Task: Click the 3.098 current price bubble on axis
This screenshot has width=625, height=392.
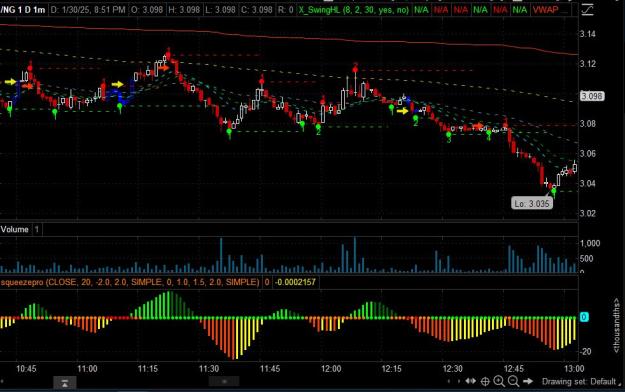Action: [592, 96]
